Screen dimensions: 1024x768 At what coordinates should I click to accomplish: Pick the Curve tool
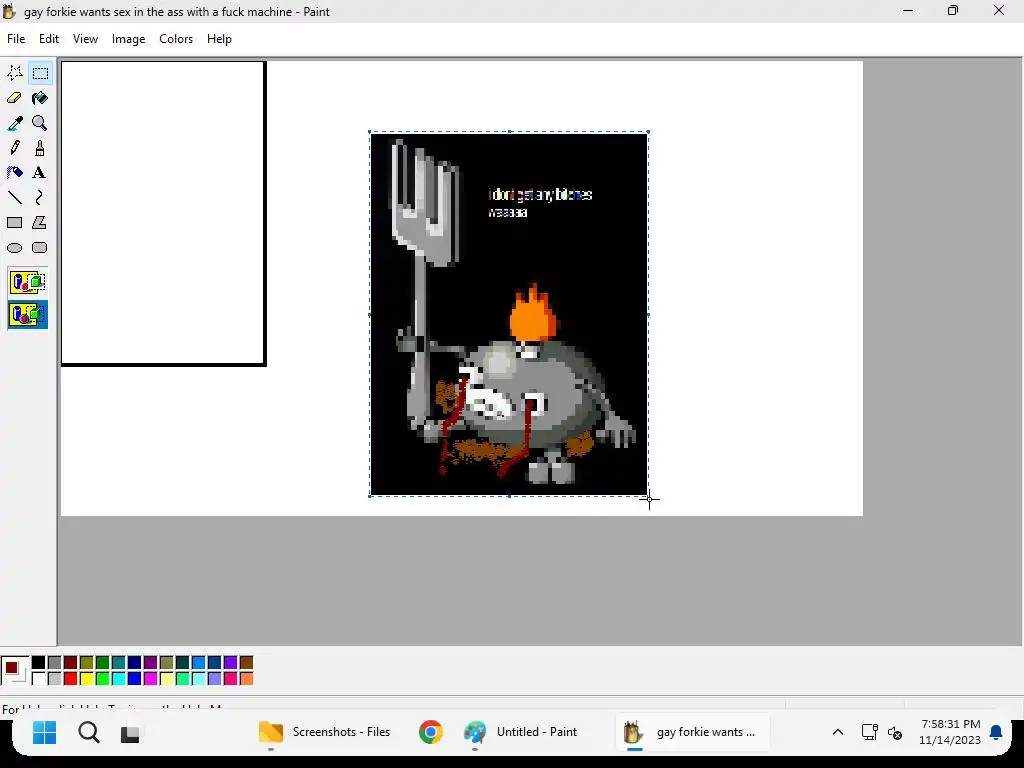[40, 197]
